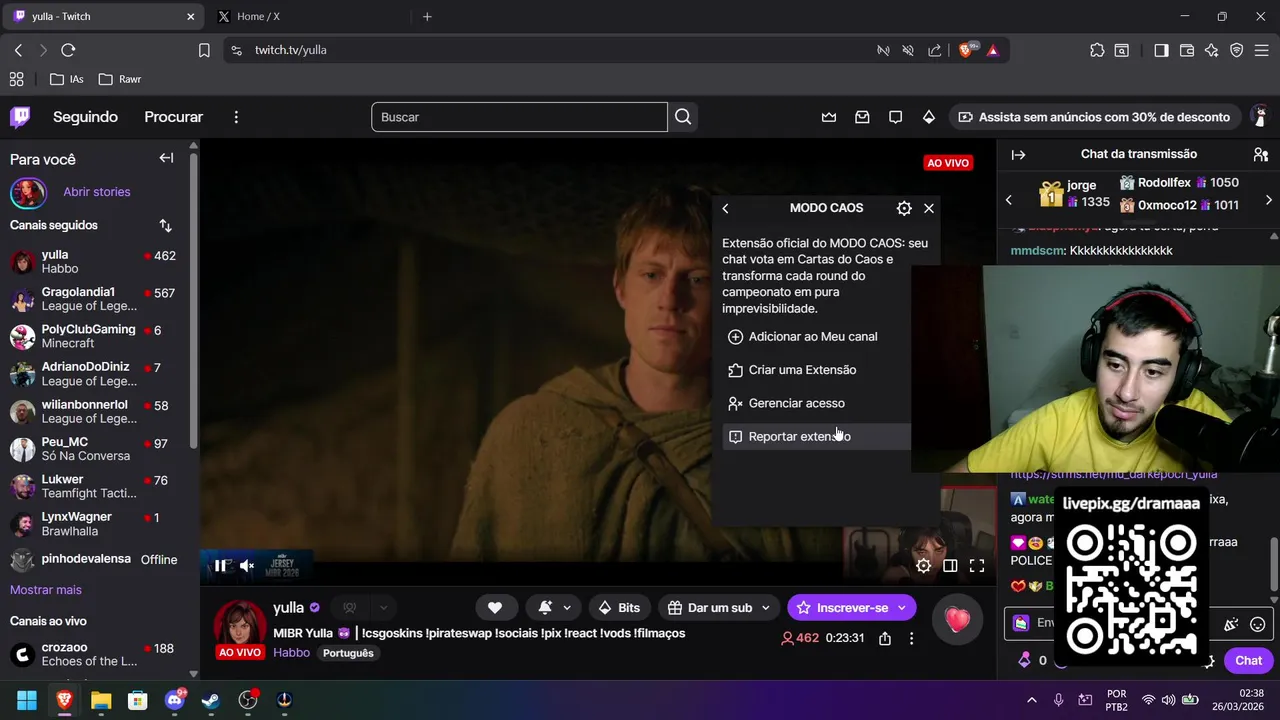The image size is (1280, 720).
Task: Open the three-dot menu beside Procurar
Action: tap(236, 117)
